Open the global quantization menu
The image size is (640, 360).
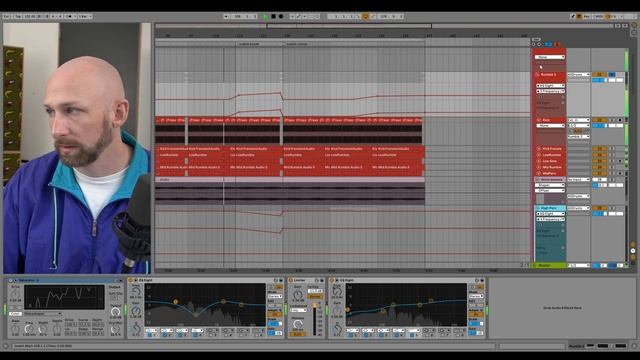(x=84, y=16)
